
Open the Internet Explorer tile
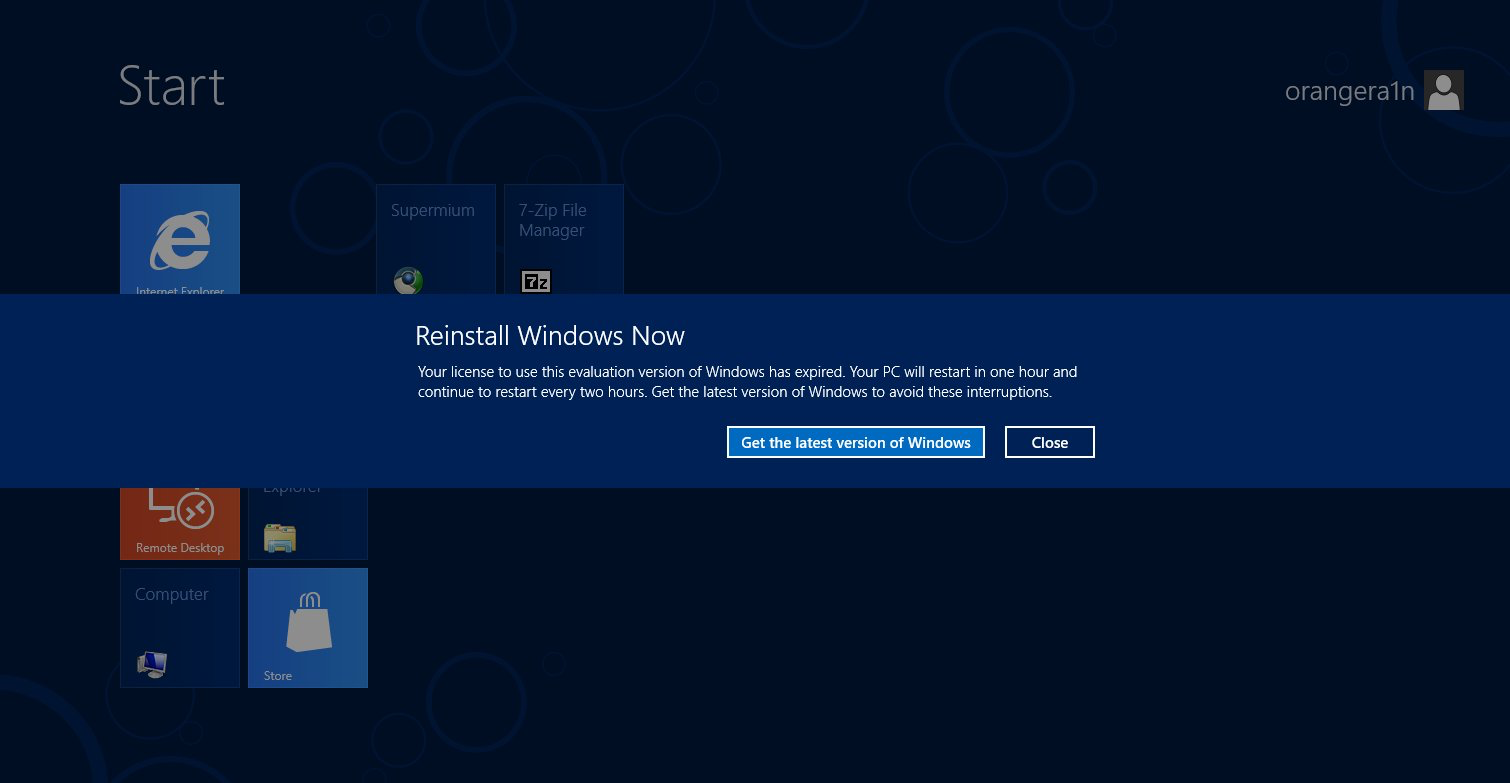(x=180, y=239)
